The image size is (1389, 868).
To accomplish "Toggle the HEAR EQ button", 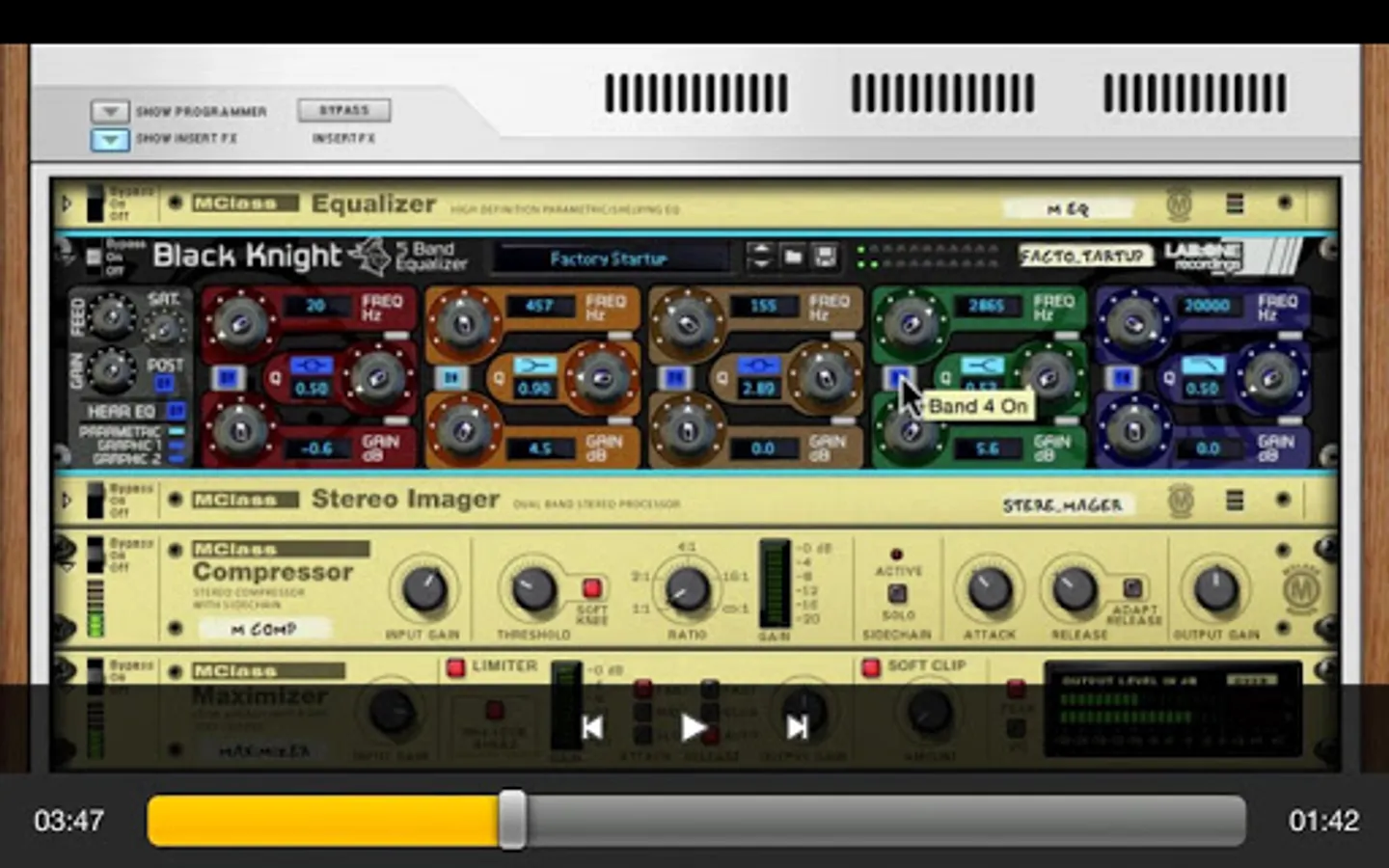I will [x=177, y=411].
